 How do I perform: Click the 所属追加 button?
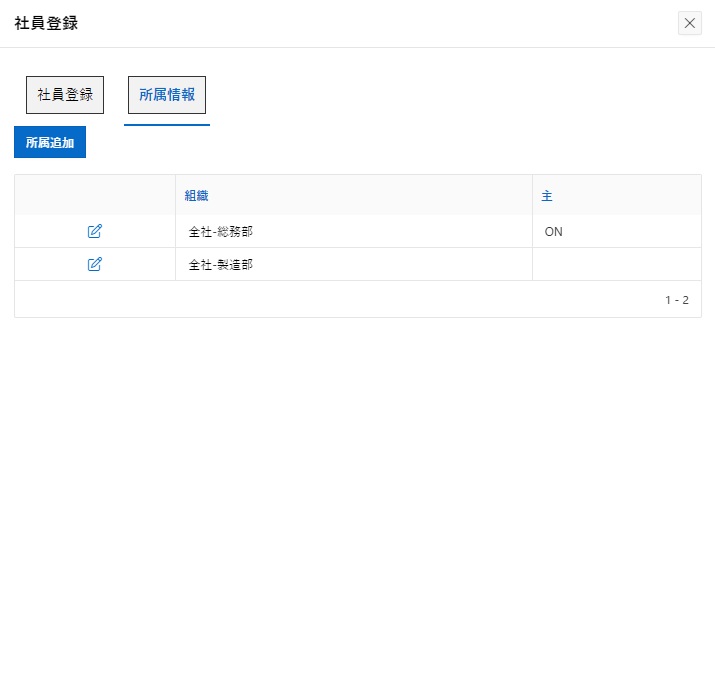click(50, 142)
